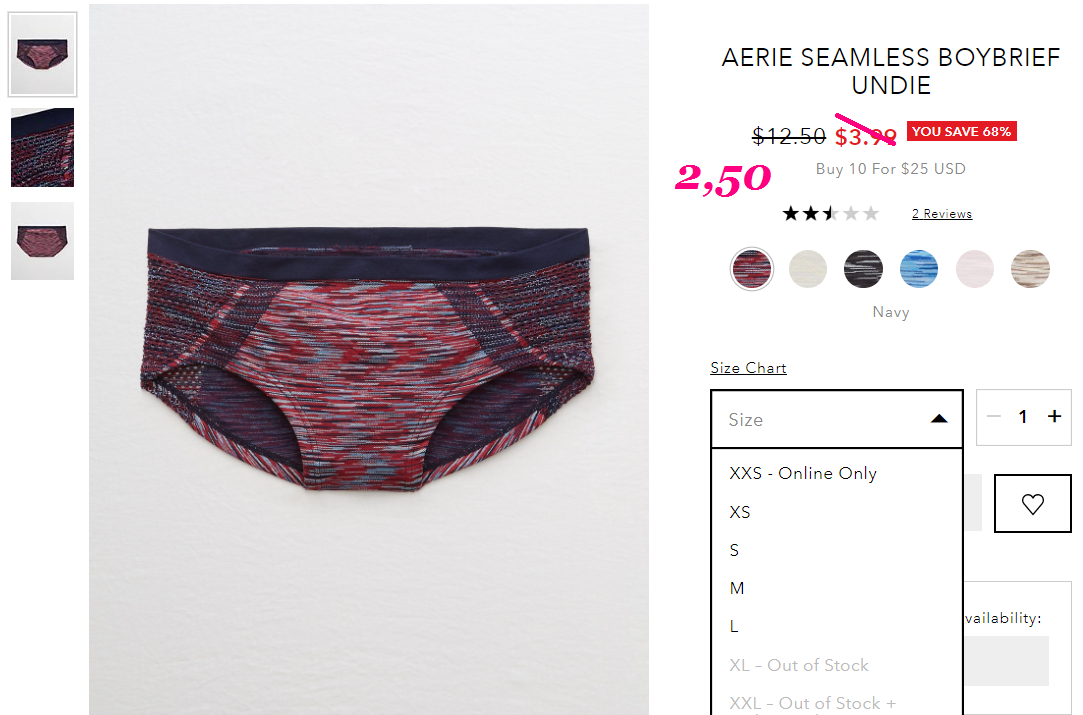Add item to favorites with heart icon

pos(1033,504)
